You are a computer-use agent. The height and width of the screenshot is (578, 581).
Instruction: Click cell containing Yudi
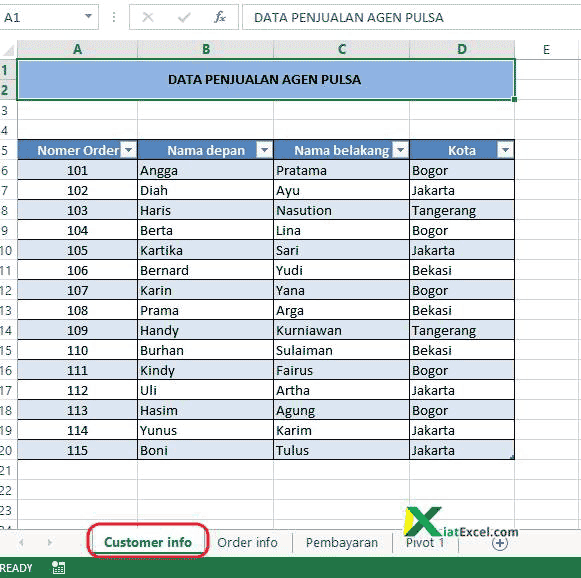click(x=342, y=270)
